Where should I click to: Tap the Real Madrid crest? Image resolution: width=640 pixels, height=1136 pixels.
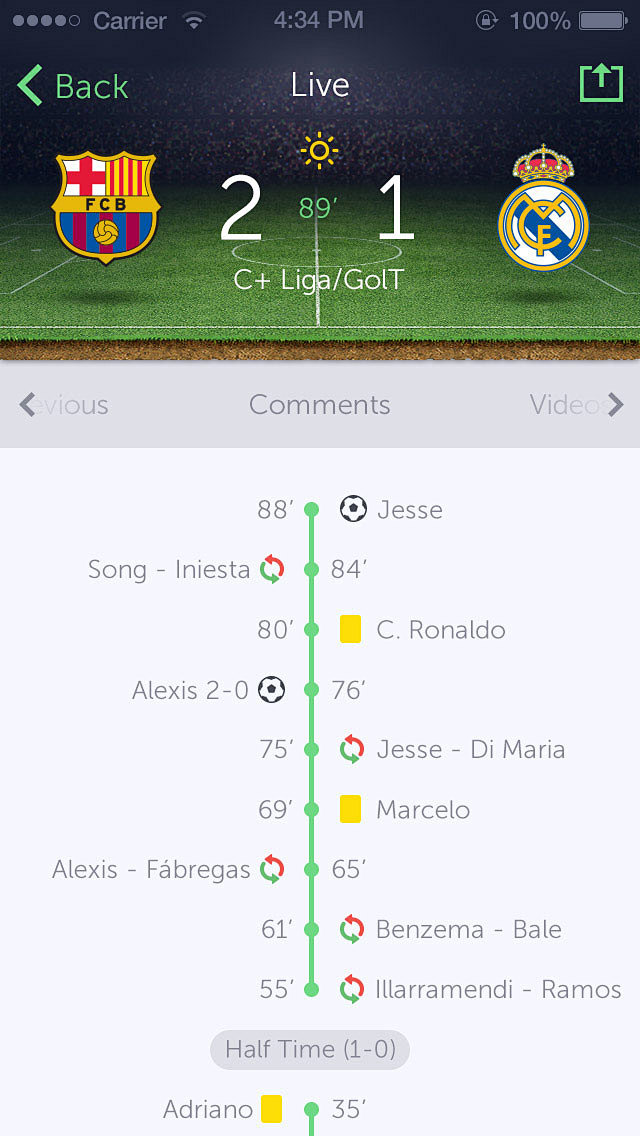[x=543, y=208]
